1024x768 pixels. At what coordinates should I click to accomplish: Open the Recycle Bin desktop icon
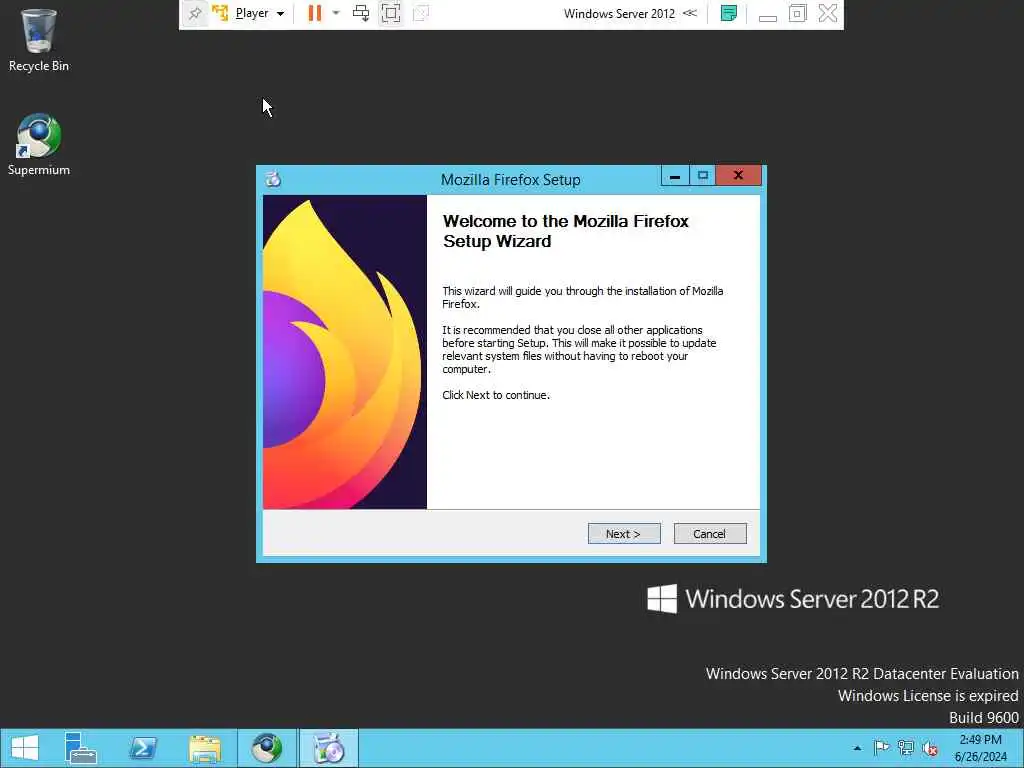pos(39,40)
